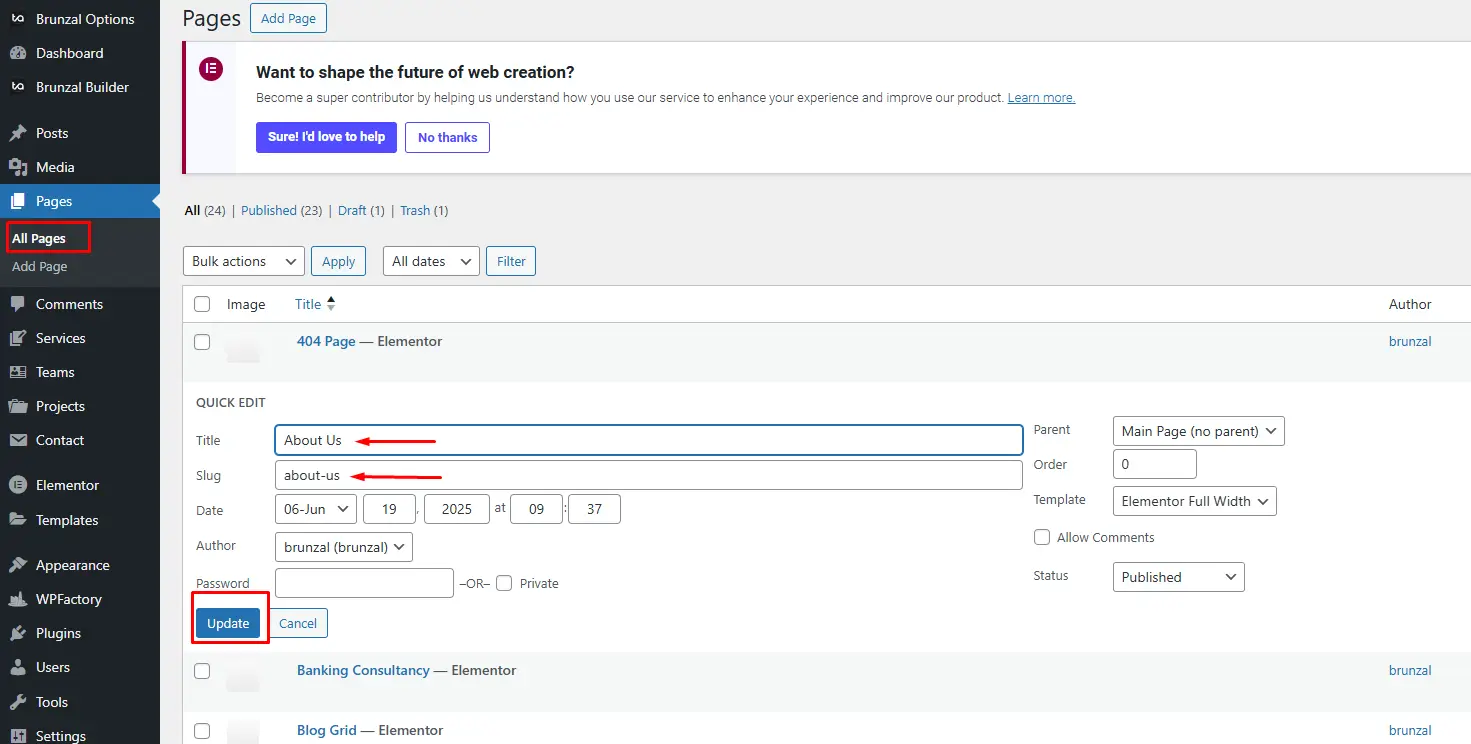Enable the Allow Comments checkbox
This screenshot has width=1471, height=744.
point(1042,537)
